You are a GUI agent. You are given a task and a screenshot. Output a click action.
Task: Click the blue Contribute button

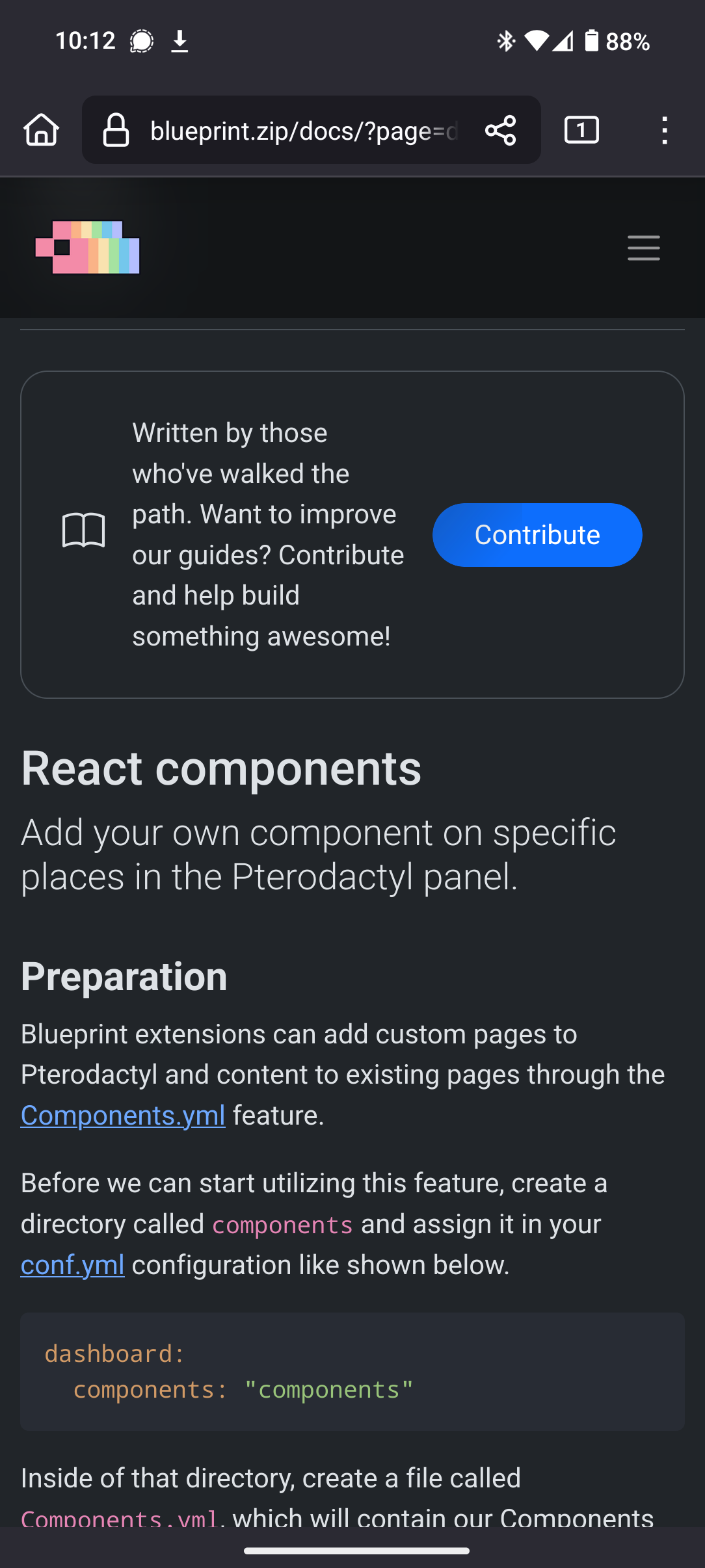537,535
